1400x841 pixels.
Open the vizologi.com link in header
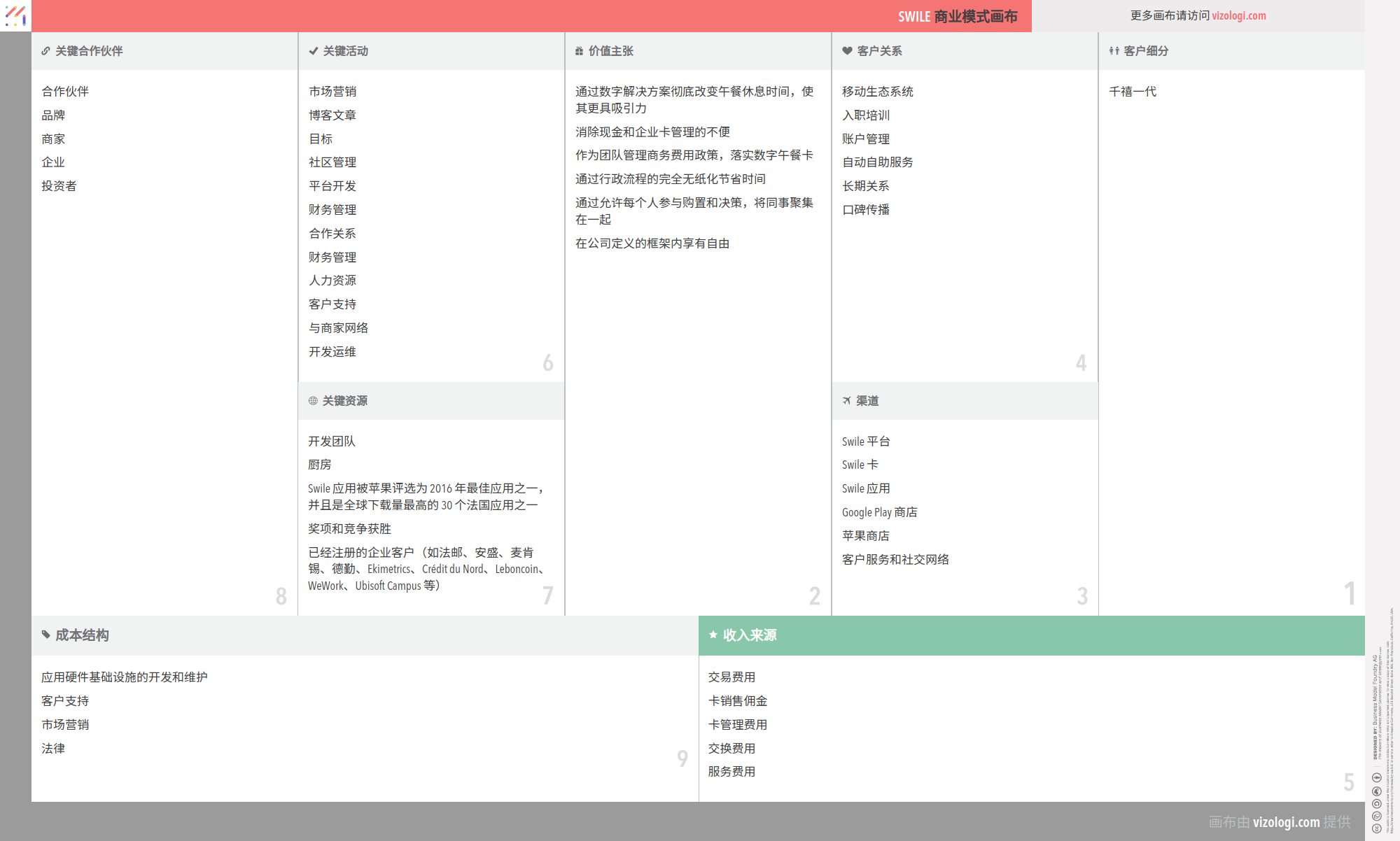1238,15
